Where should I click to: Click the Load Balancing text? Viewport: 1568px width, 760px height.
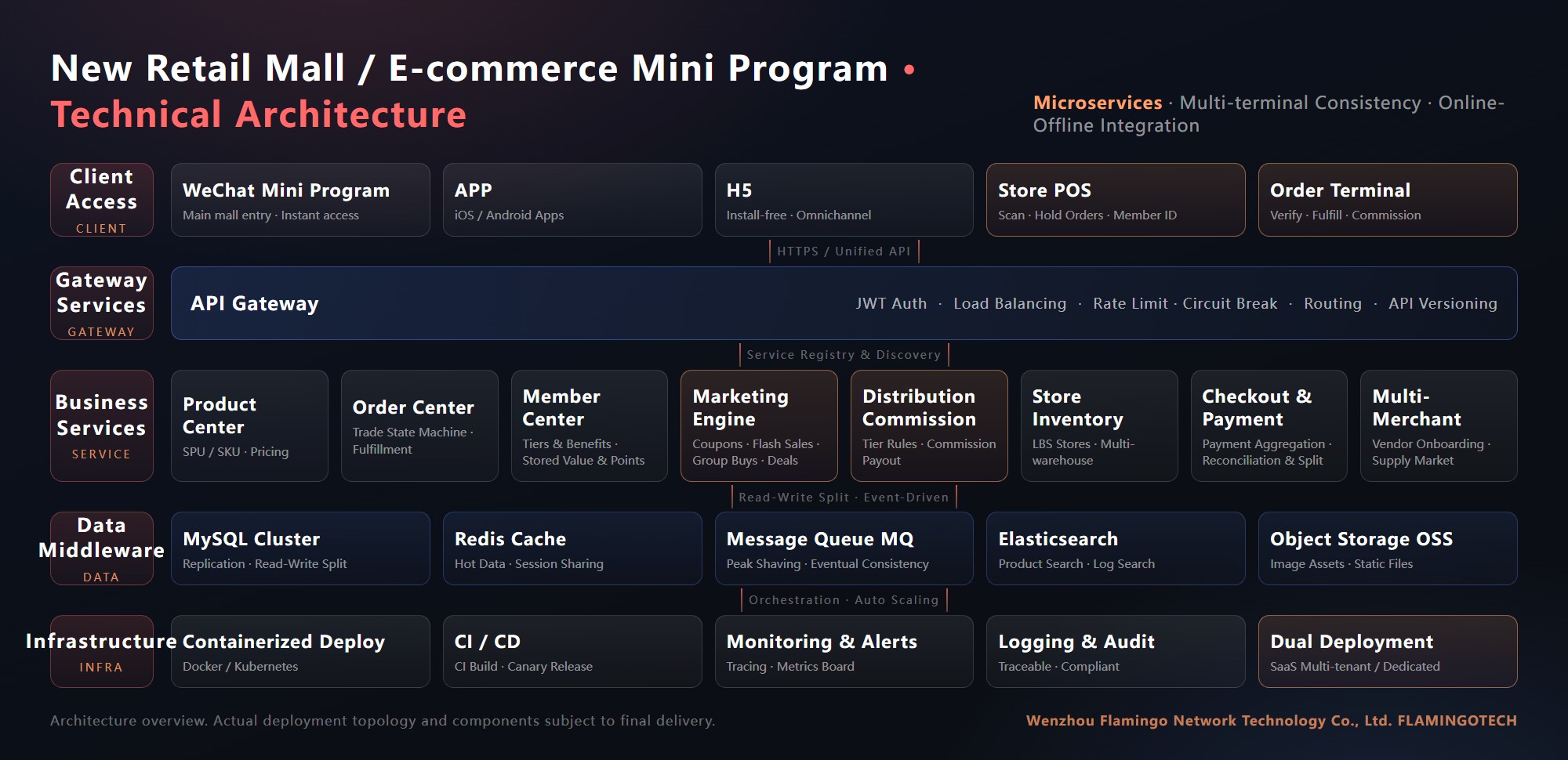pos(1010,303)
